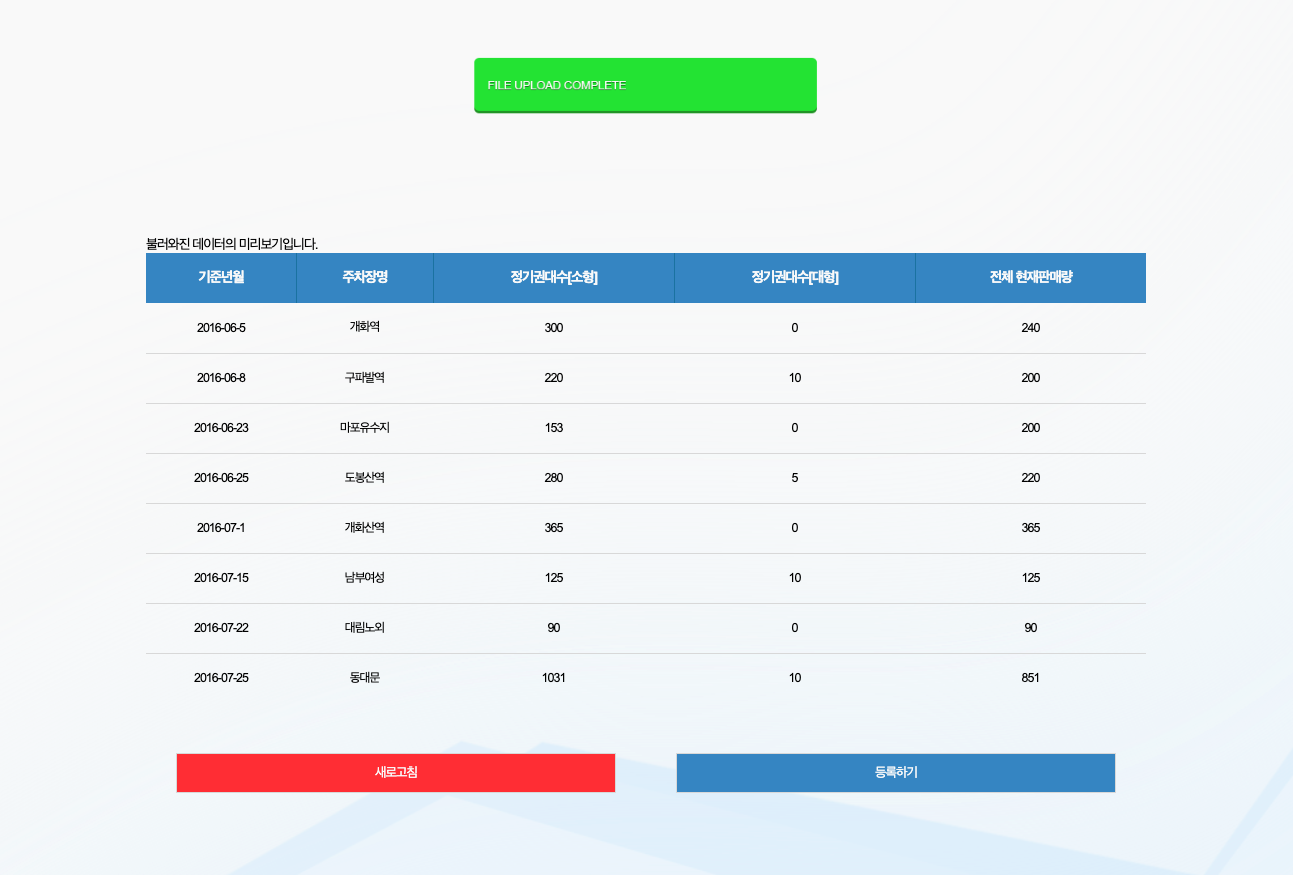Click parking lot name 마포유수지
Image resolution: width=1293 pixels, height=875 pixels.
pos(365,428)
